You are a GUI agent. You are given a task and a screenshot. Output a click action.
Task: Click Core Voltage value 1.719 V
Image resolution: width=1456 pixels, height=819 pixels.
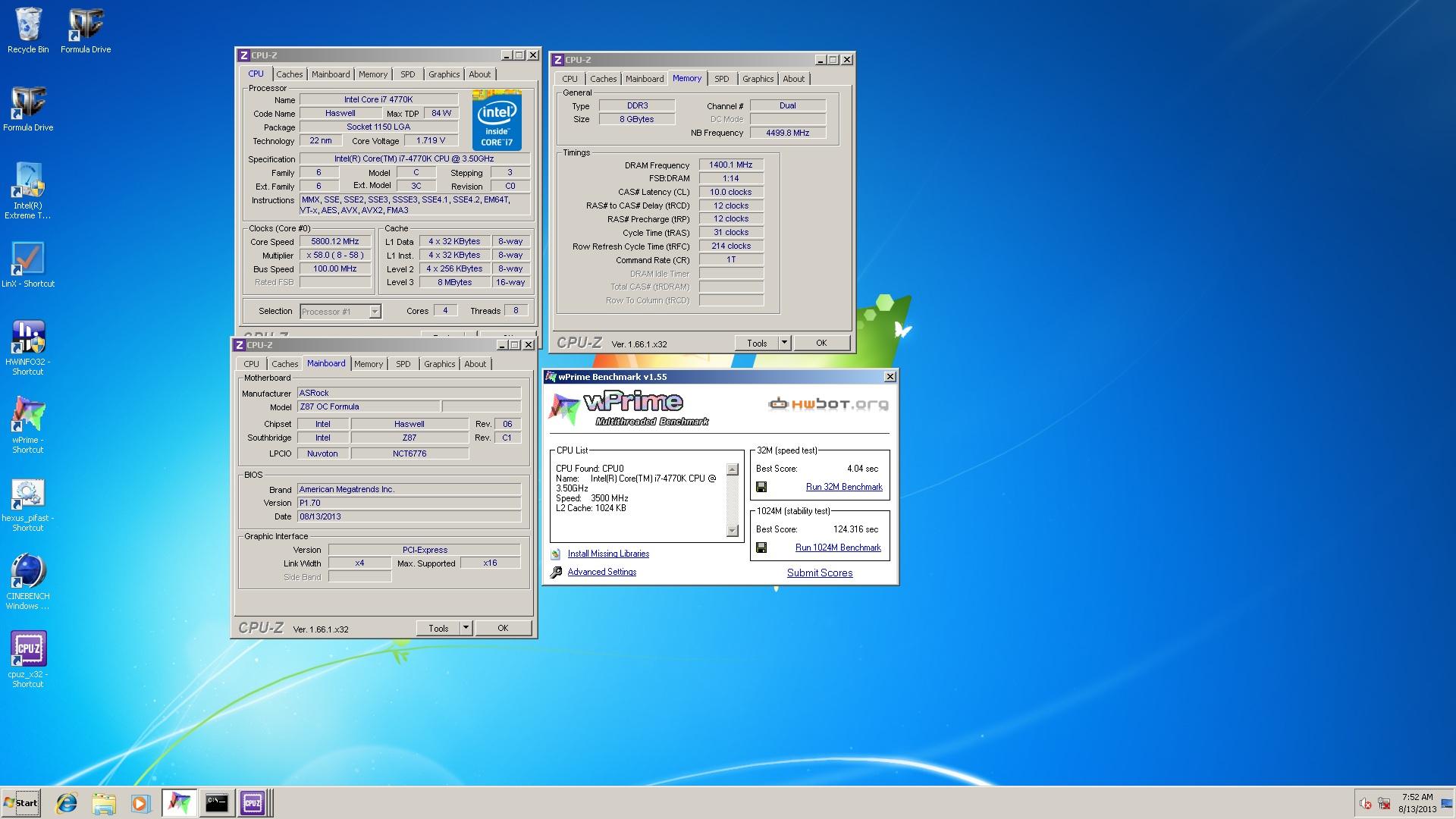point(431,140)
